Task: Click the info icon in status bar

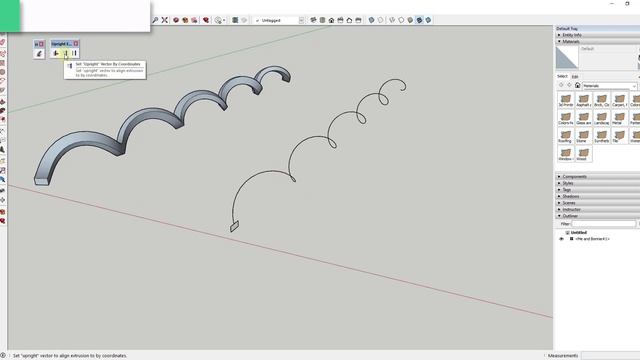Action: [3, 356]
